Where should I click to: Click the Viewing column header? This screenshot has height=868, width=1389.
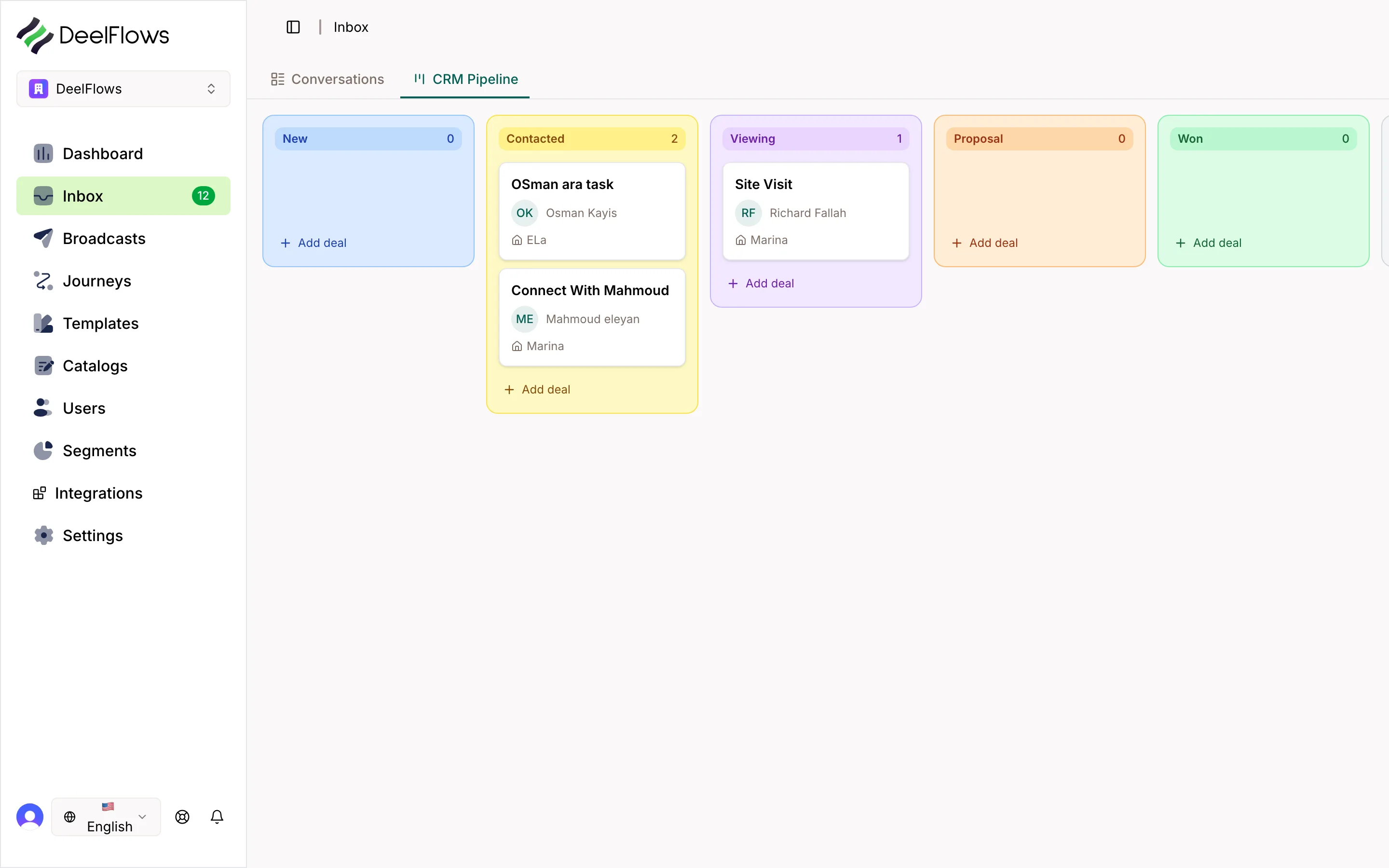click(816, 138)
